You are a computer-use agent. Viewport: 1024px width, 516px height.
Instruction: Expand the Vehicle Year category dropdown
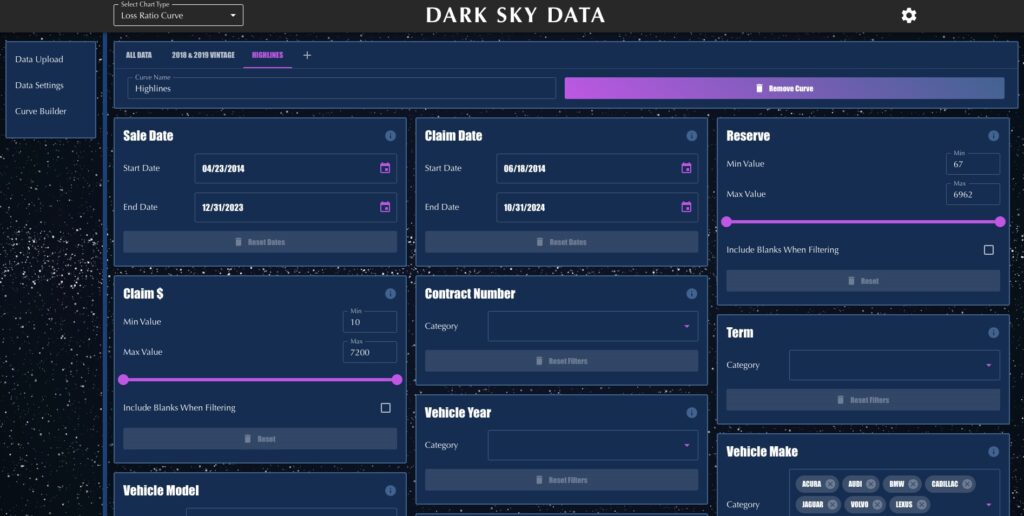593,445
